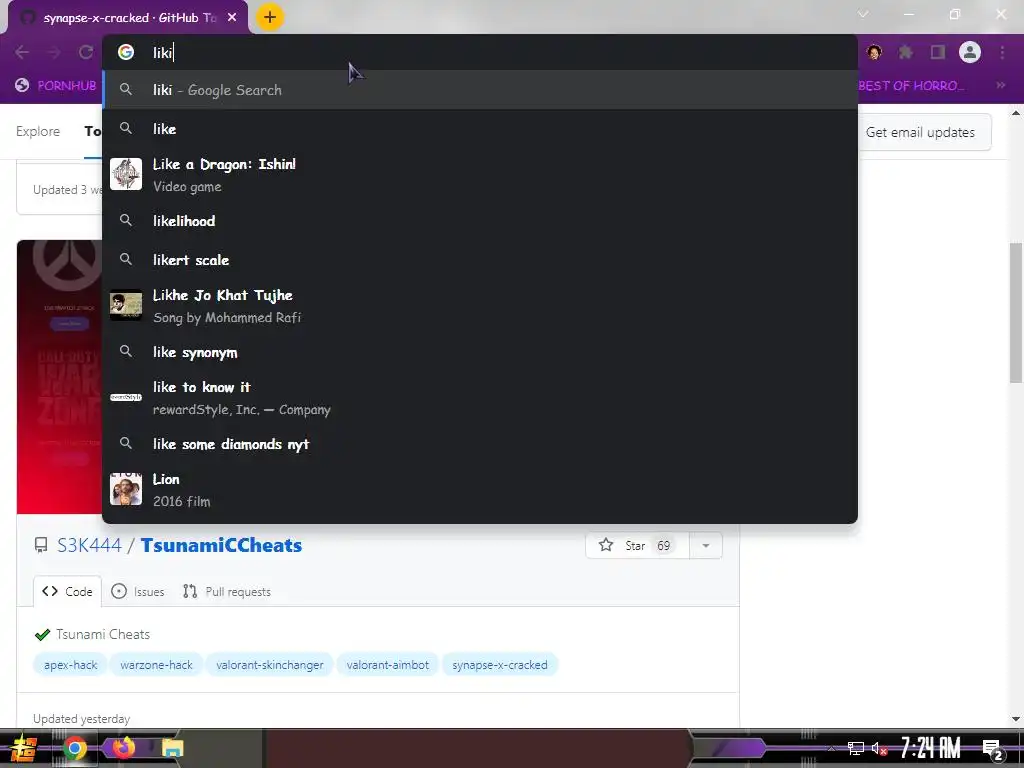Open Chrome from the taskbar
Screen dimensions: 1024x768
coord(74,748)
